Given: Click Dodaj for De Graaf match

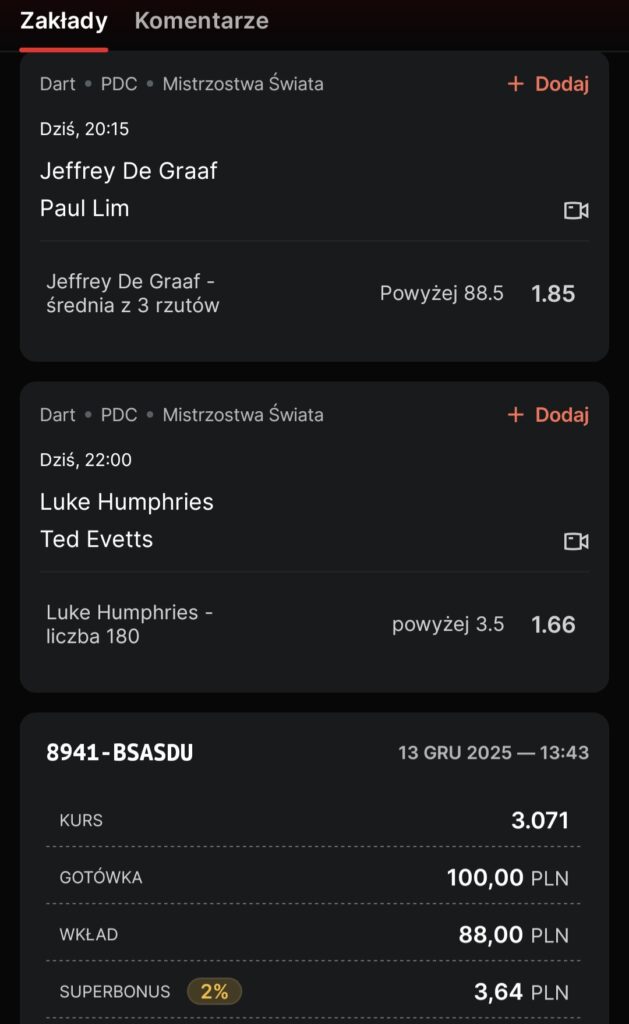Looking at the screenshot, I should pos(561,84).
